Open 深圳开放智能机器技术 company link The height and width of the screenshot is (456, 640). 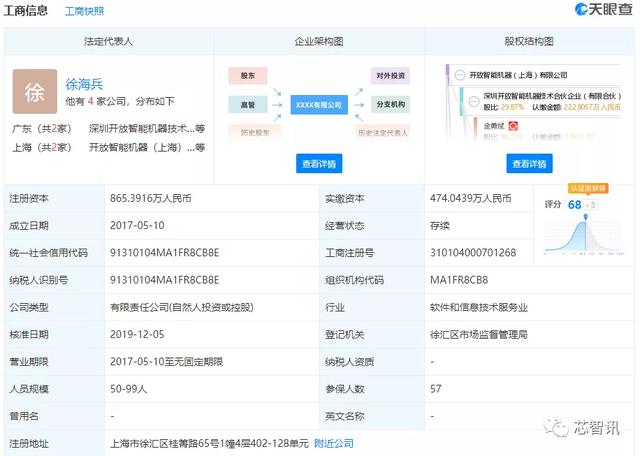(147, 129)
